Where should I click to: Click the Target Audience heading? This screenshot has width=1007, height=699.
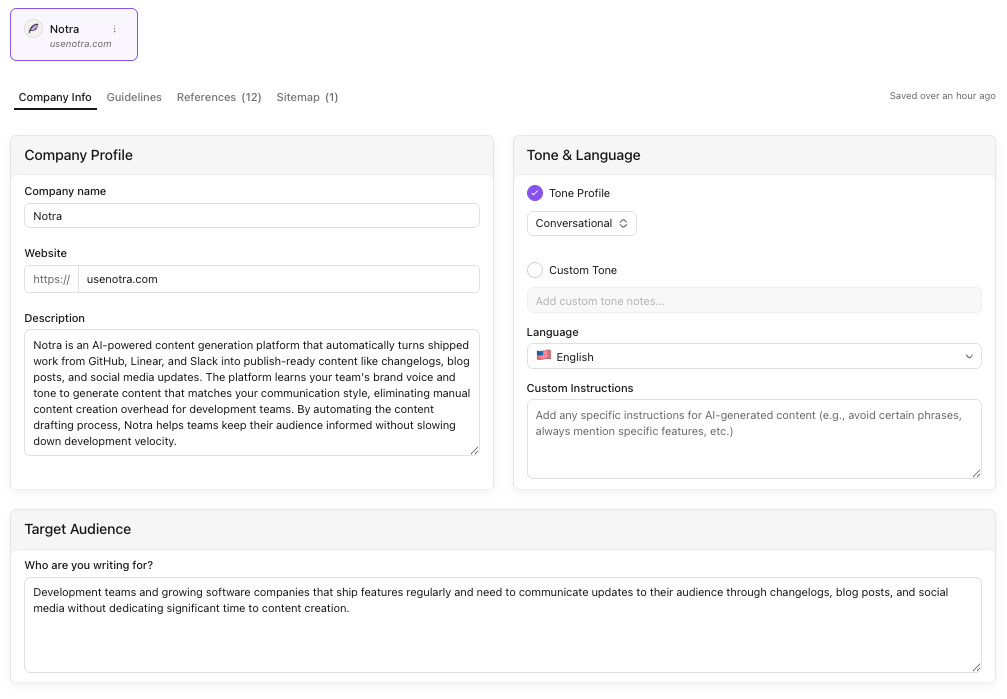tap(78, 529)
